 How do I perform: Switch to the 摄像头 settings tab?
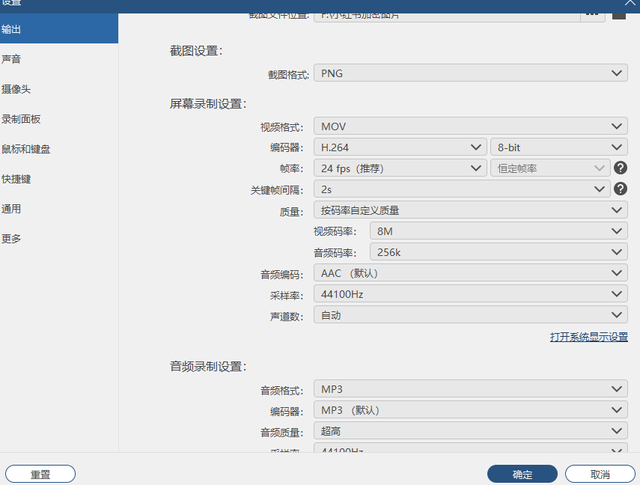click(59, 89)
